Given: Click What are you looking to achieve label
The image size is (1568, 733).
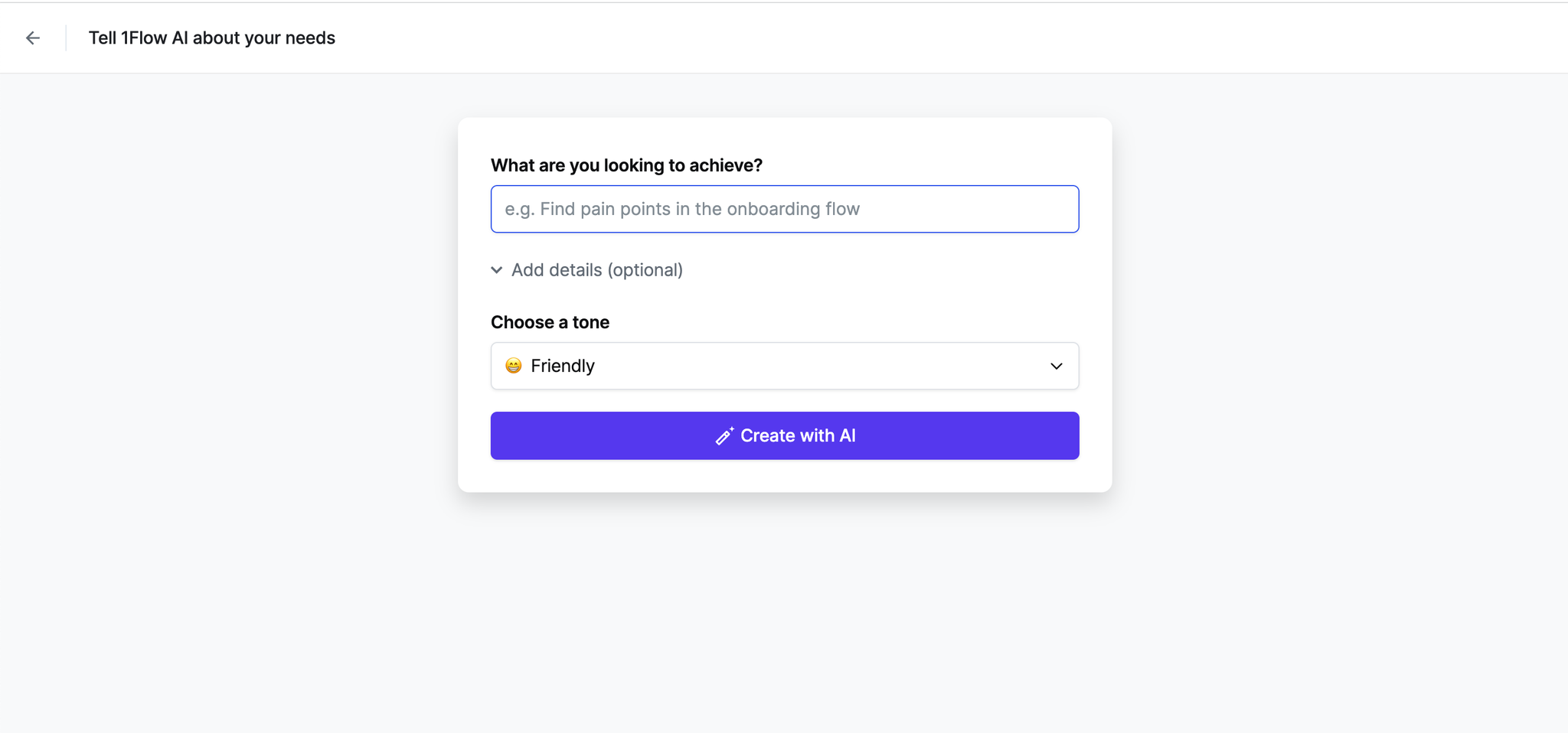Looking at the screenshot, I should coord(626,165).
